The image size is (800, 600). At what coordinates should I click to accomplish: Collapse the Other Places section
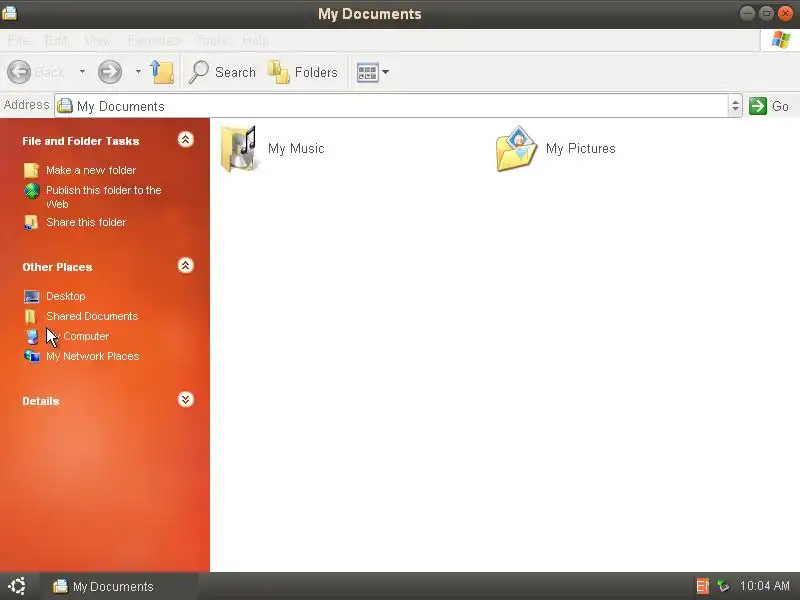186,266
